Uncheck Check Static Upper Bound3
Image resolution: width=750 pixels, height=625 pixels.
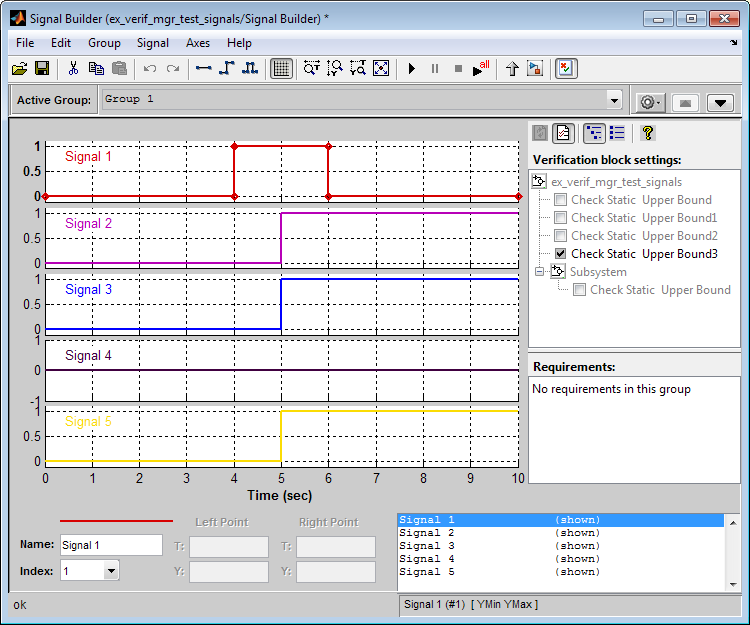(x=561, y=254)
